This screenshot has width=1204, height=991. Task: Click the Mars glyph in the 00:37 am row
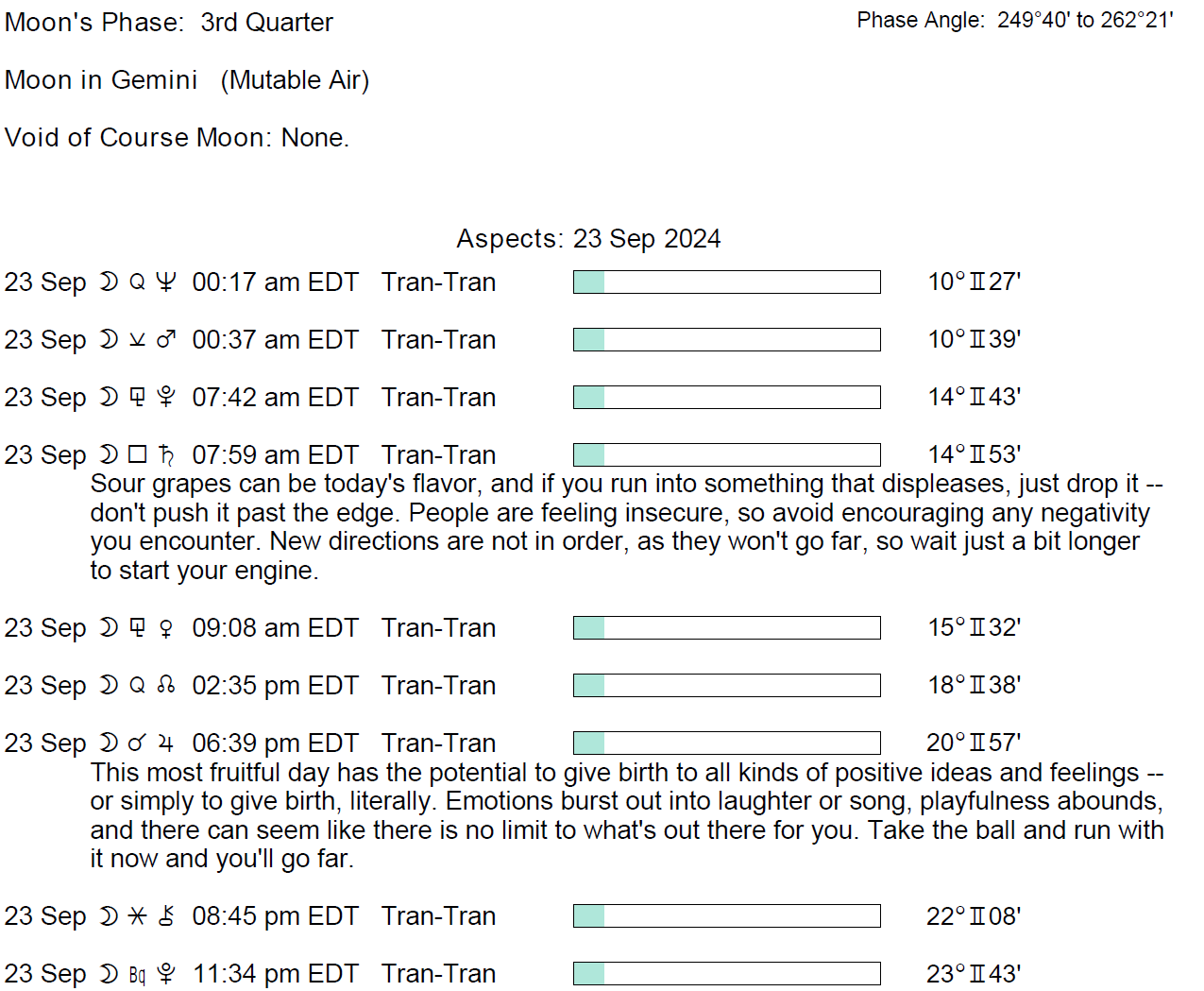(166, 340)
